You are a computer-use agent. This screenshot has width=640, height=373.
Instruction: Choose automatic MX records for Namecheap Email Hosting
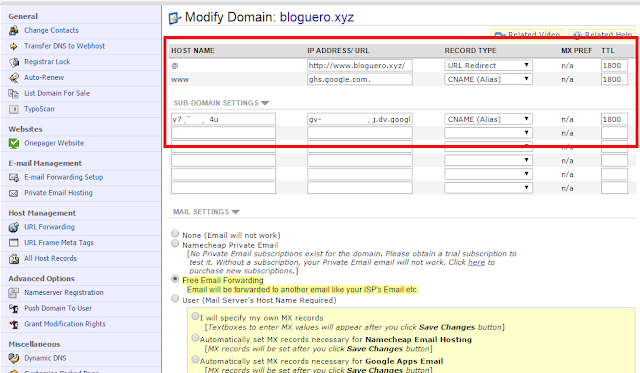[195, 338]
